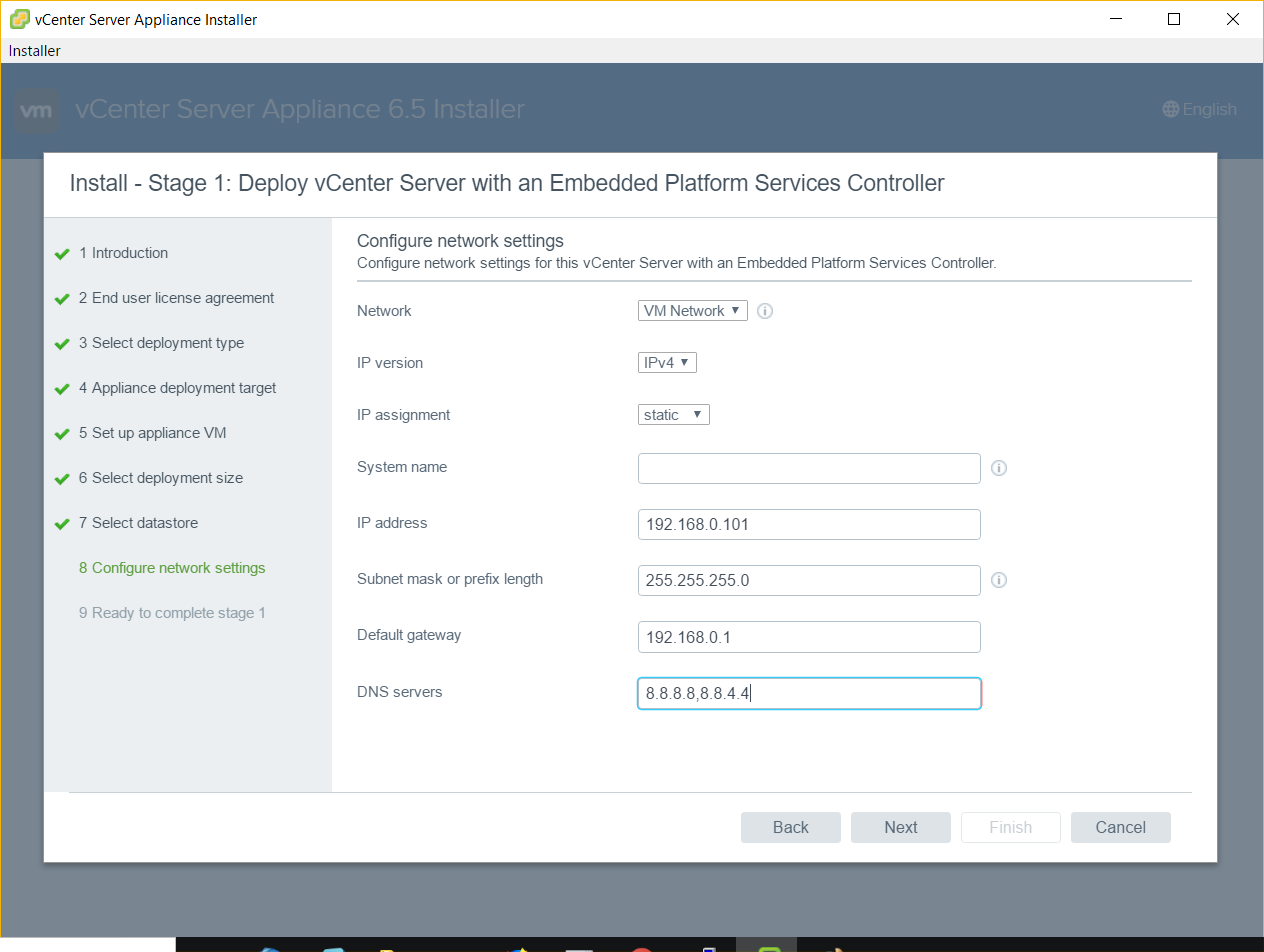
Task: Click the Next button
Action: 901,827
